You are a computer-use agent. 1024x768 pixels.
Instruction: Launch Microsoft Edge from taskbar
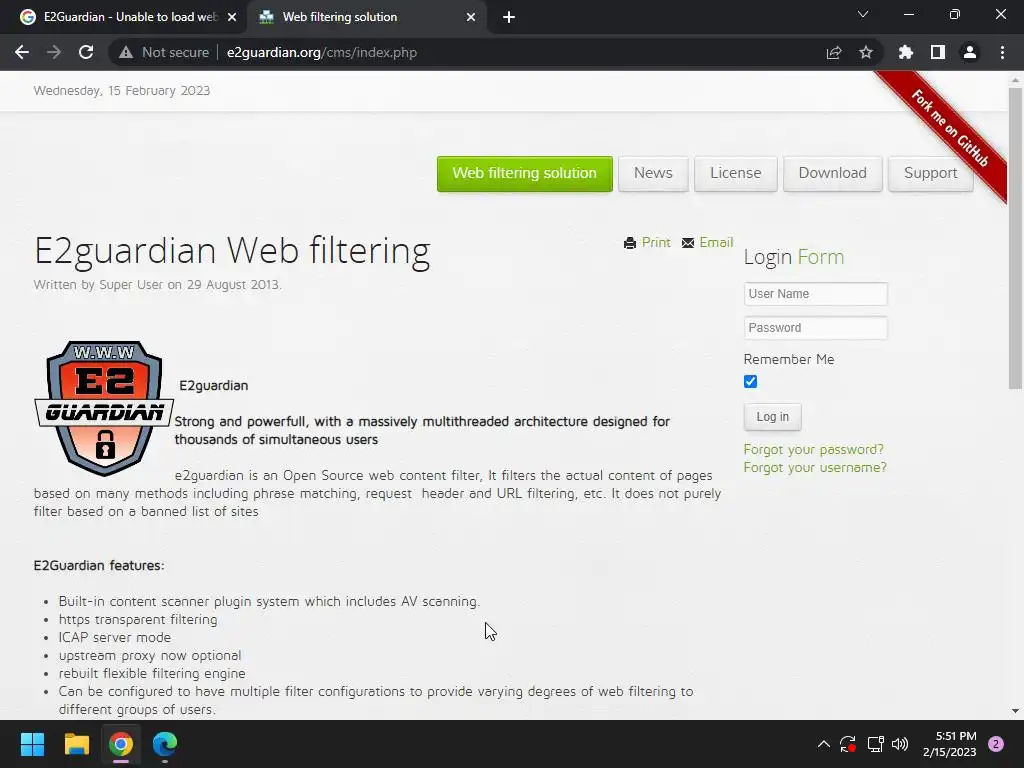[x=165, y=744]
